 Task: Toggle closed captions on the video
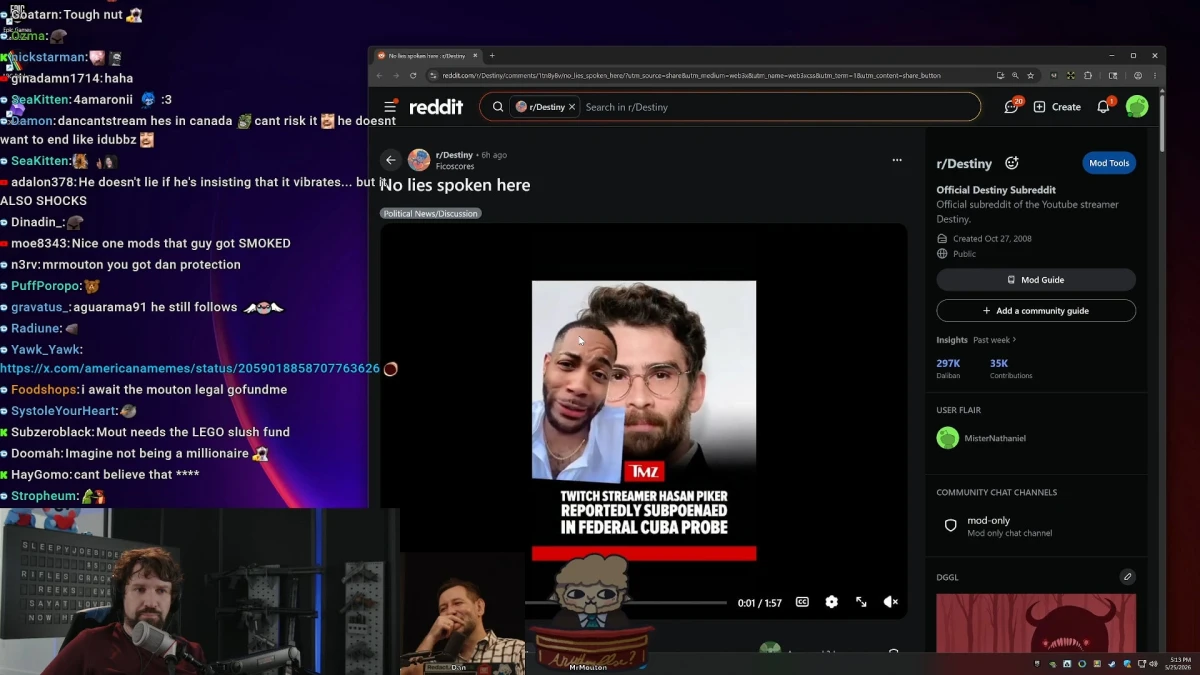pos(802,602)
